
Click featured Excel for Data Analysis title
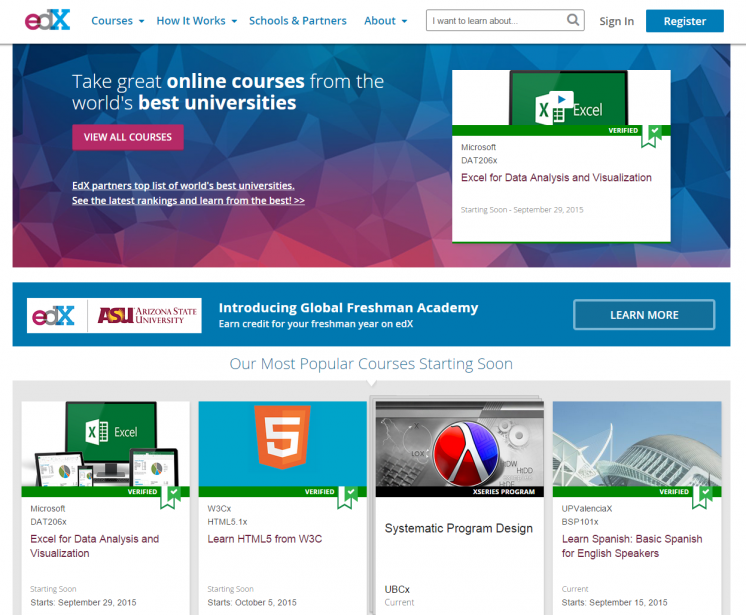(x=556, y=177)
